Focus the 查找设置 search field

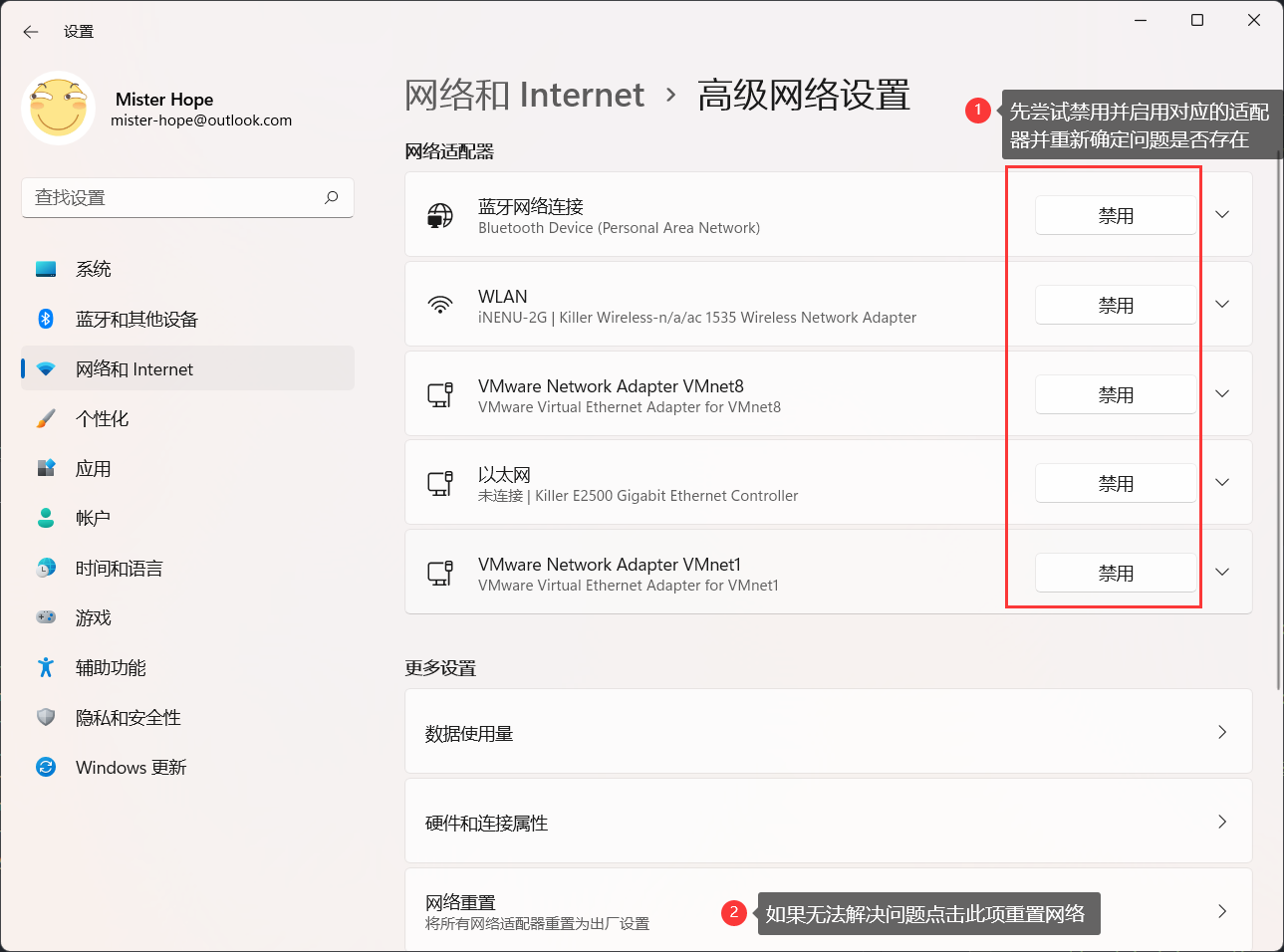[187, 197]
